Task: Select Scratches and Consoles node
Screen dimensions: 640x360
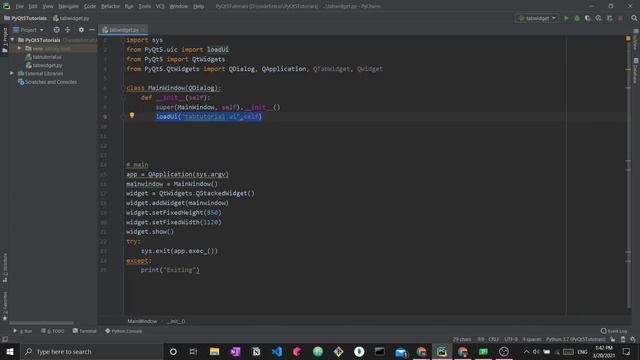Action: tap(47, 82)
